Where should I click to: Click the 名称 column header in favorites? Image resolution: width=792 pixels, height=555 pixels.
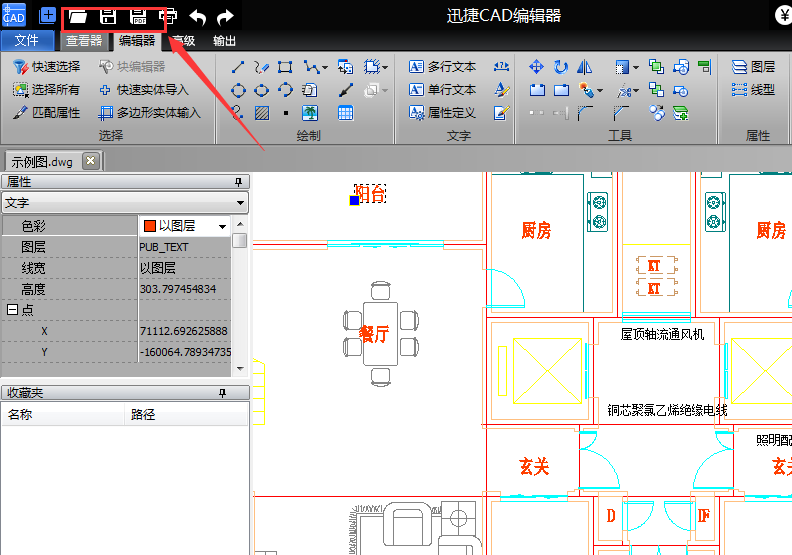coord(63,415)
